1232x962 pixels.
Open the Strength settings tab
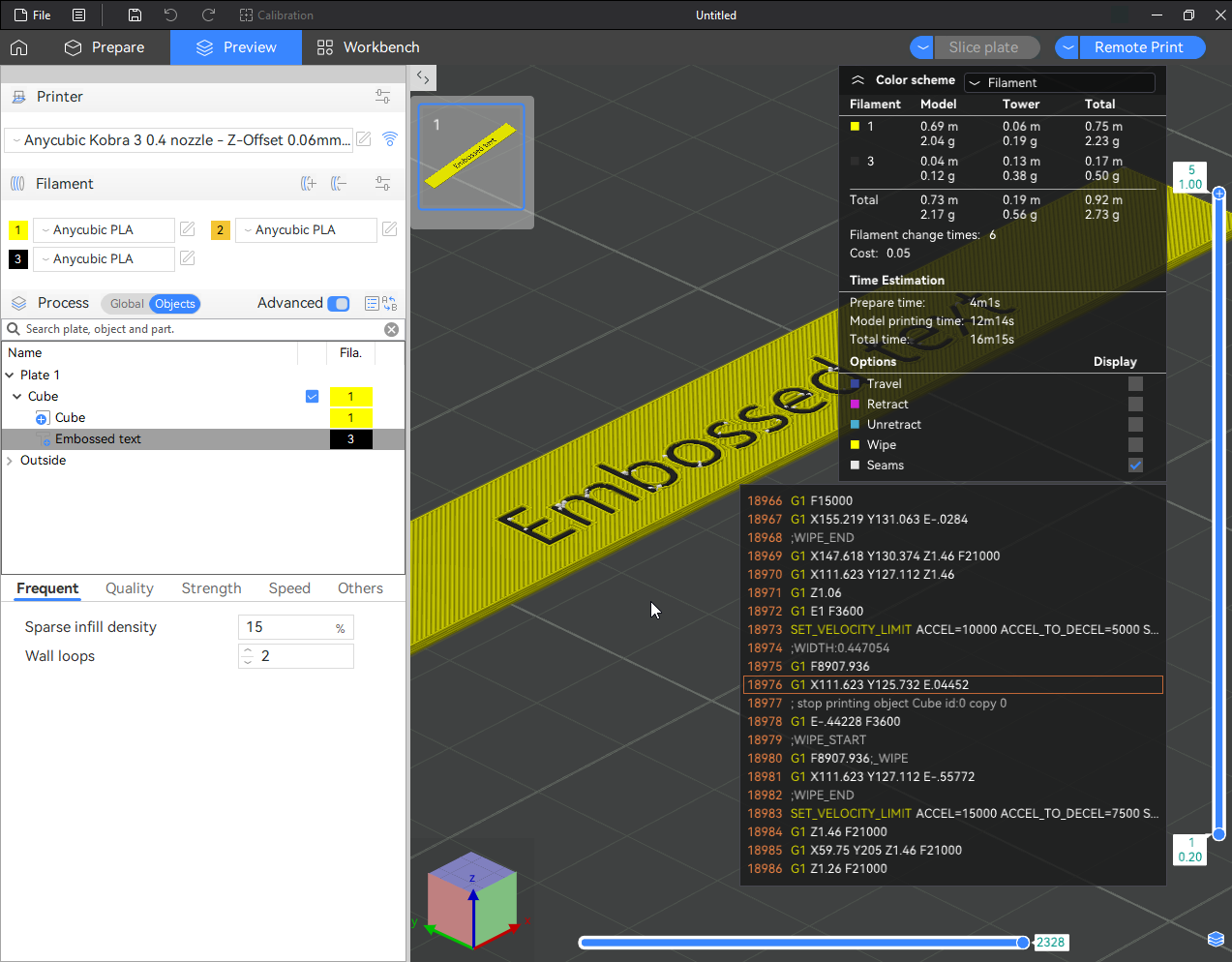click(x=211, y=588)
